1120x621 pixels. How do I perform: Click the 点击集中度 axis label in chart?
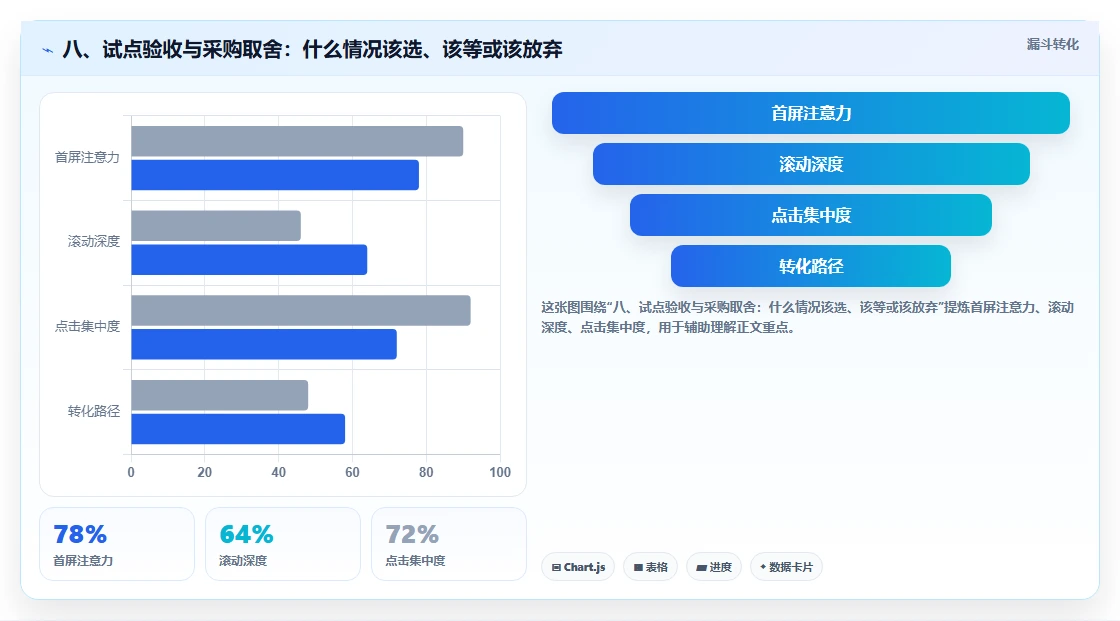87,327
